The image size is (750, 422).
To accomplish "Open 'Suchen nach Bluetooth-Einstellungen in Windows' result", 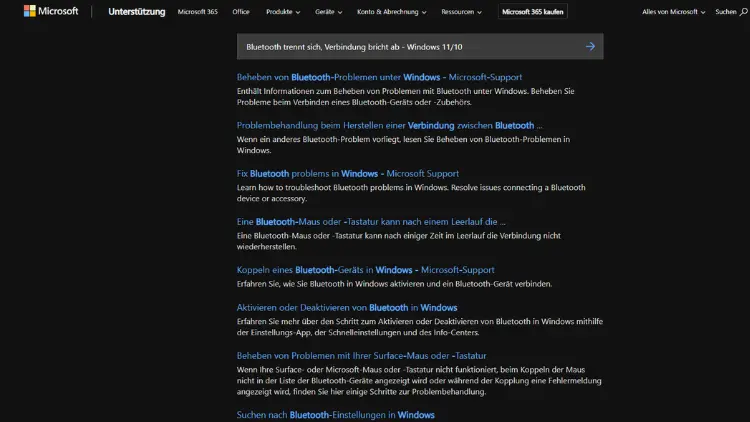I will 335,415.
